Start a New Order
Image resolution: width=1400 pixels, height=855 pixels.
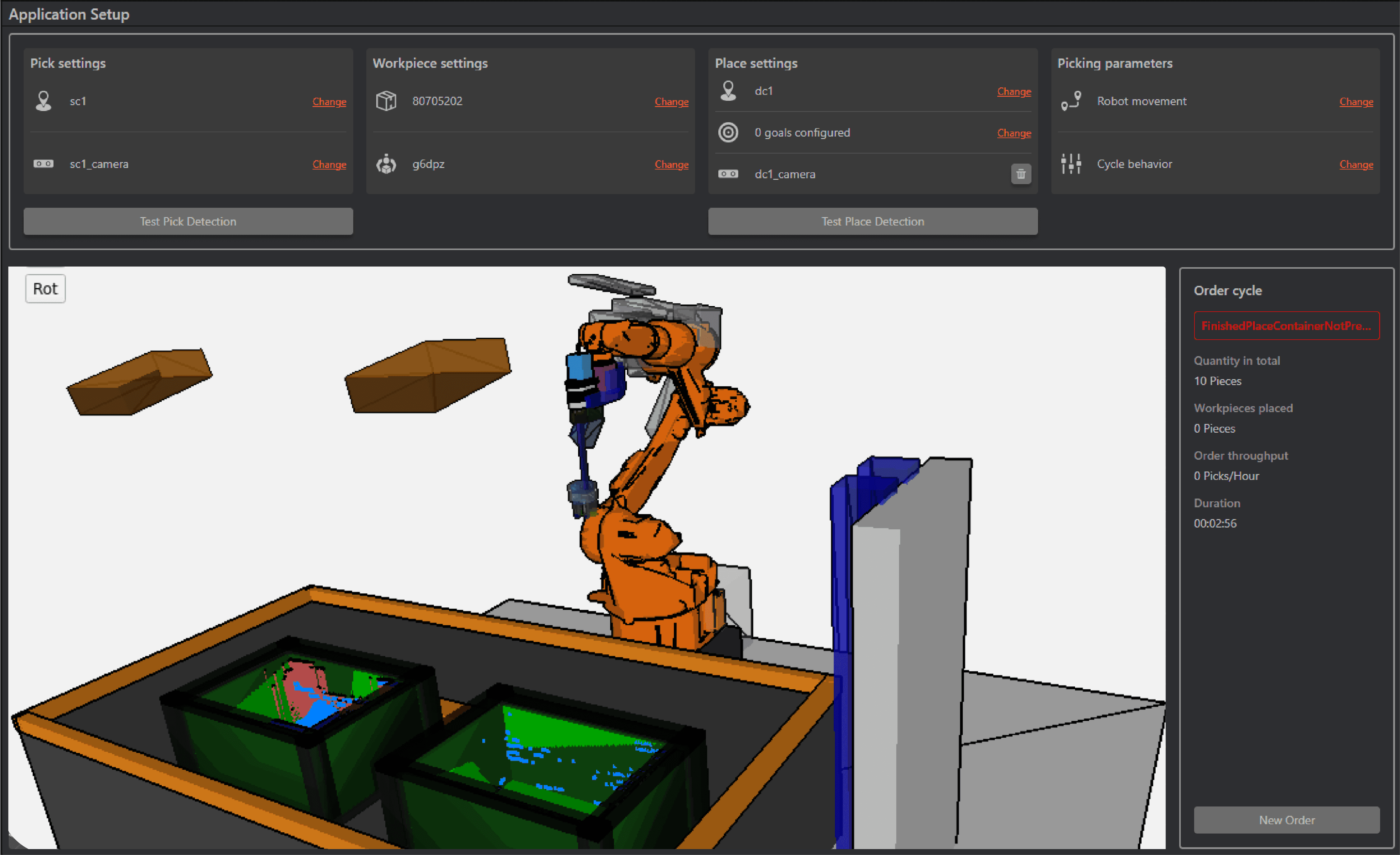(x=1286, y=820)
